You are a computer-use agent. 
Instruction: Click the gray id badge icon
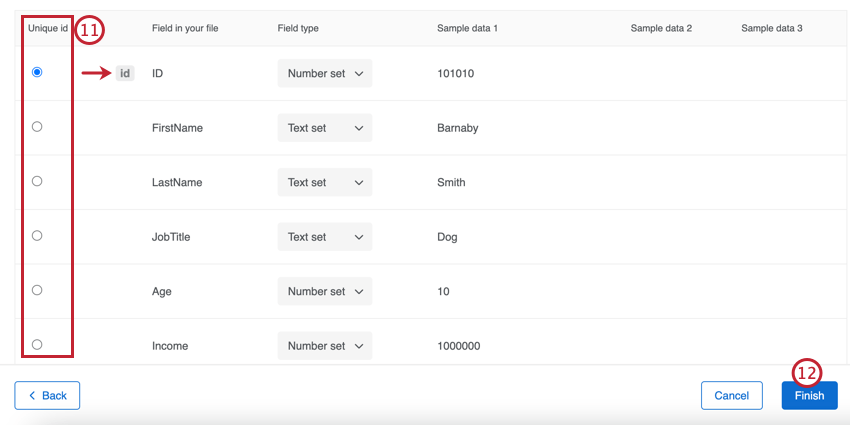[125, 73]
